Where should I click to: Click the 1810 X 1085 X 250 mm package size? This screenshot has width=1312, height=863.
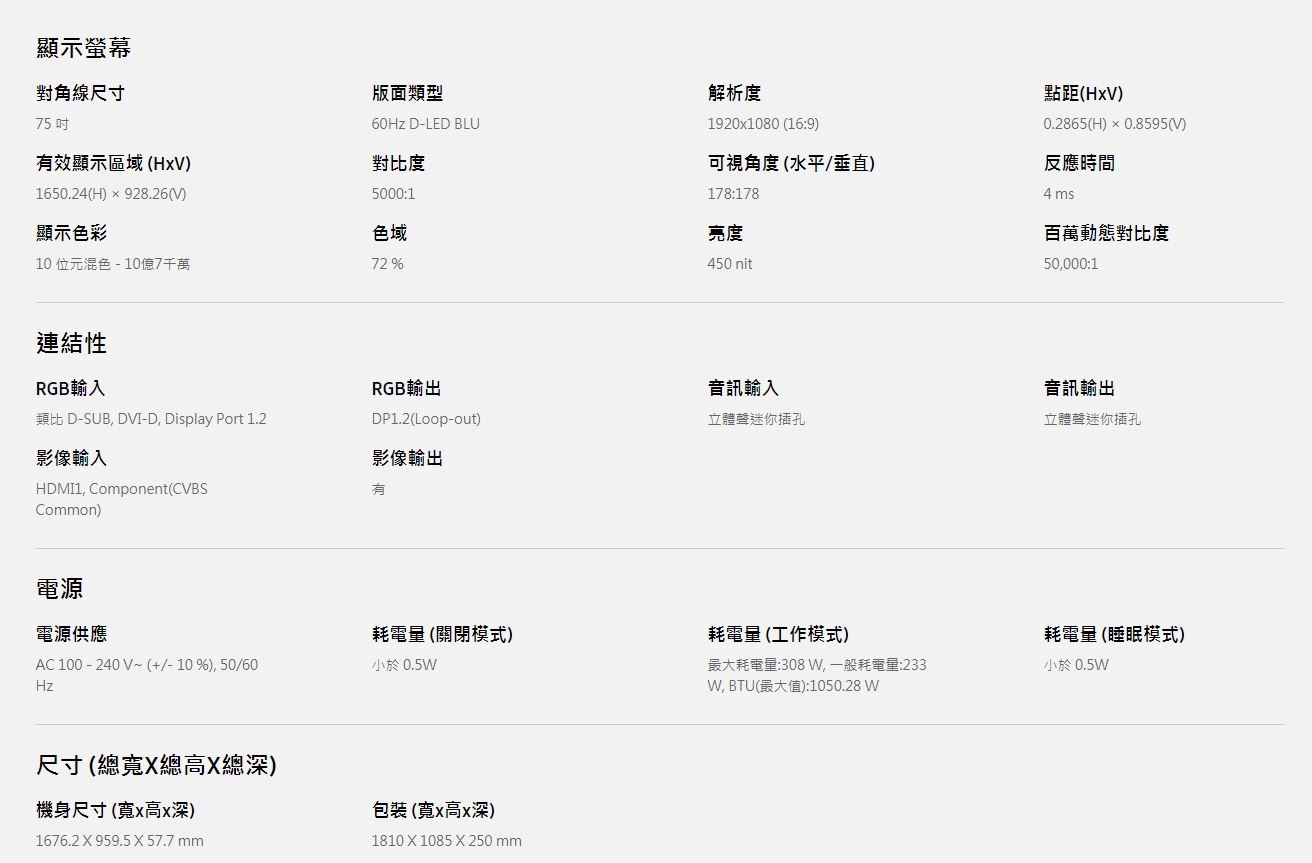[x=446, y=841]
